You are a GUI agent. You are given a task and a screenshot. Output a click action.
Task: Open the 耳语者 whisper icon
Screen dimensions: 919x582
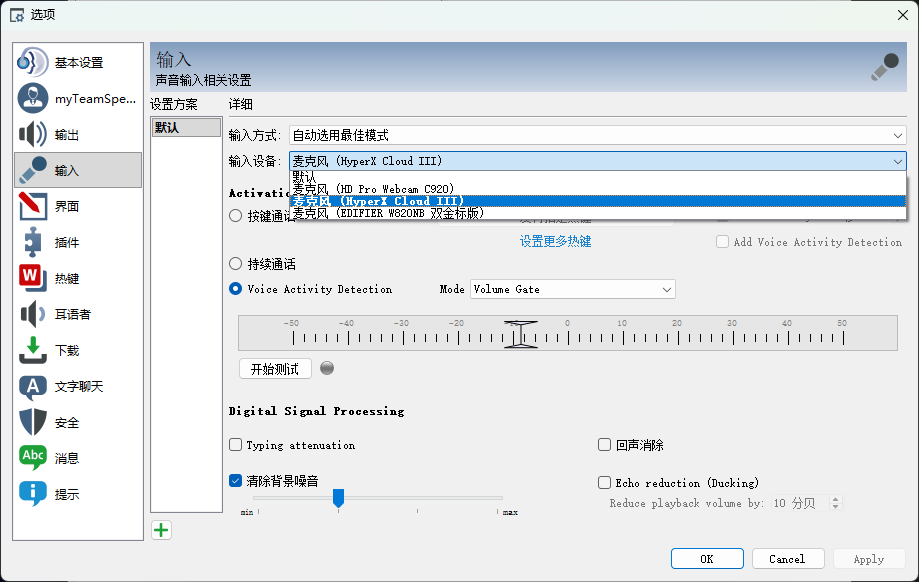(33, 314)
